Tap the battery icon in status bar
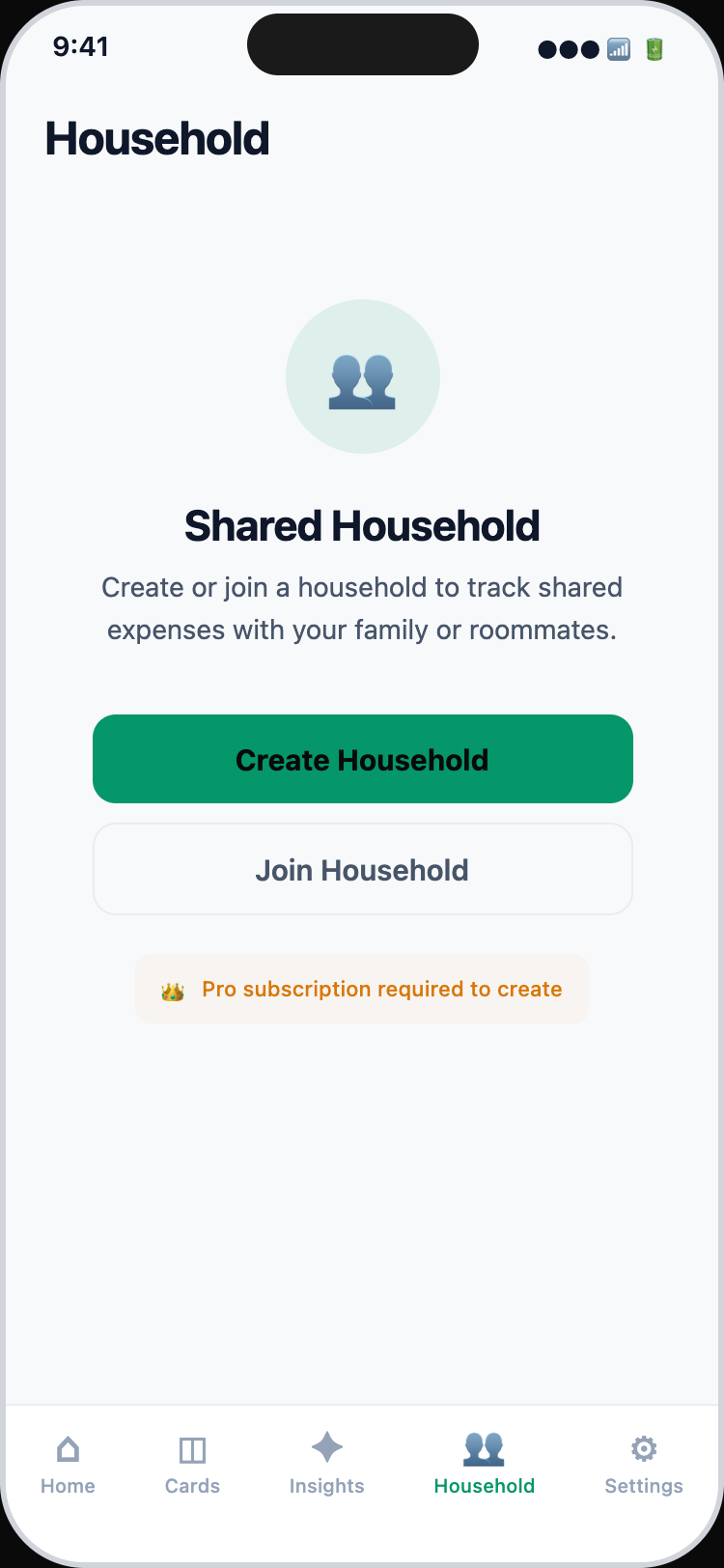 654,49
